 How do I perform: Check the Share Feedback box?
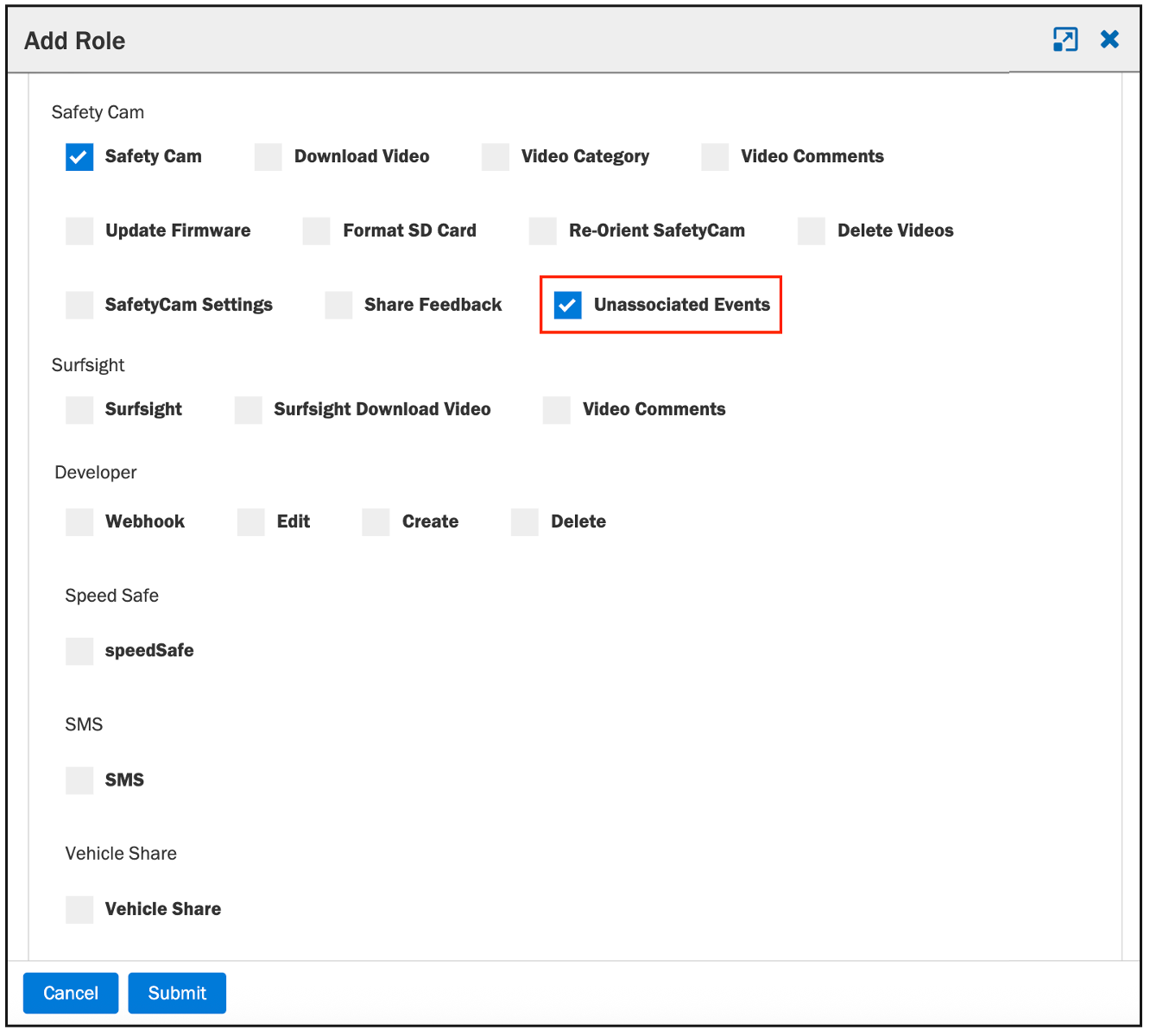338,306
